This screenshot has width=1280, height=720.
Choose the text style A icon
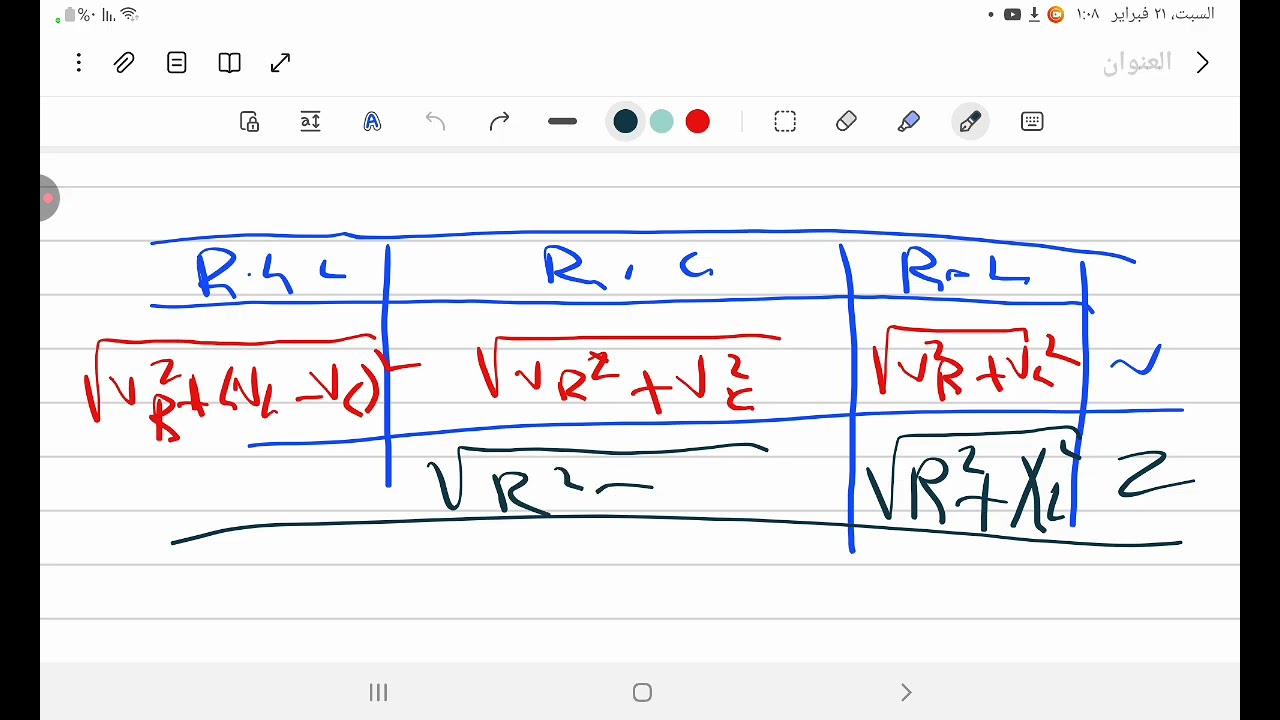(372, 122)
